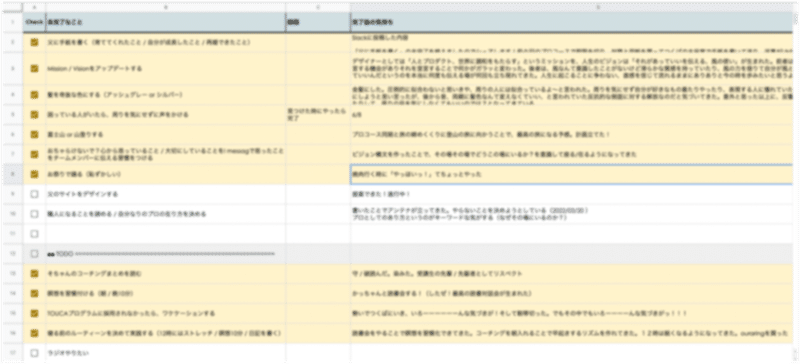Select the チームメンバーに伝える習慣 task cell
800x364 pixels.
[166, 154]
